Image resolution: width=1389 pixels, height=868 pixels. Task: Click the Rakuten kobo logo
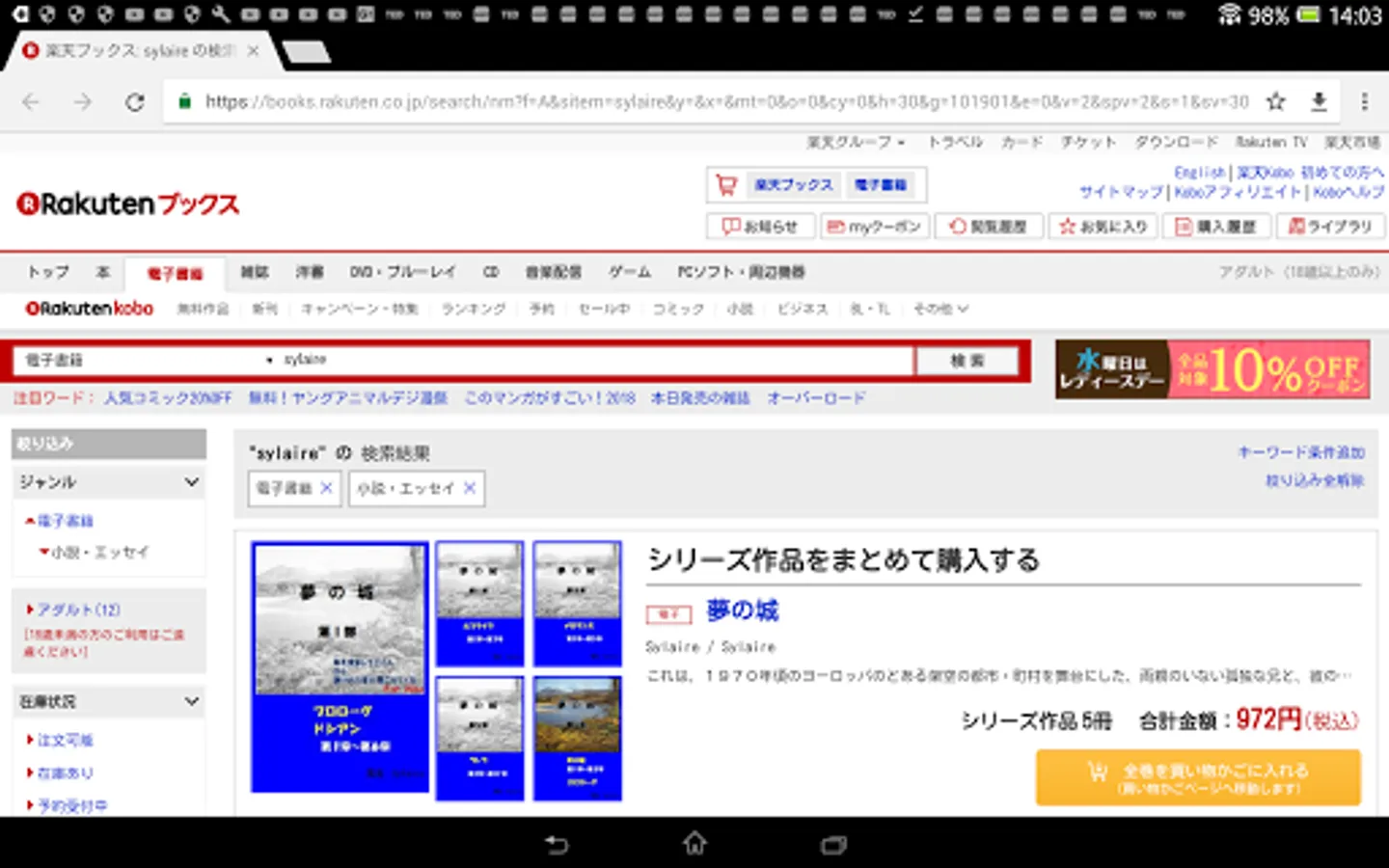(89, 309)
